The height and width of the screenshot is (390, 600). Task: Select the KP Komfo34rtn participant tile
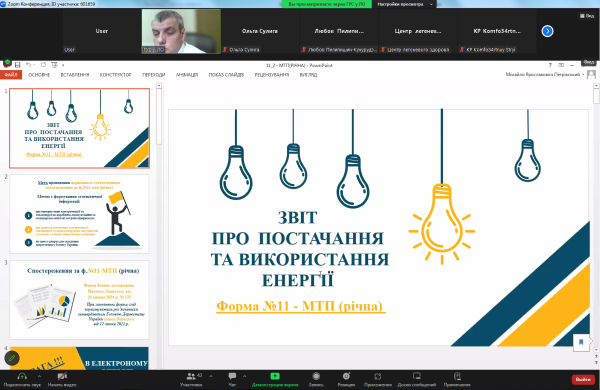pos(497,31)
